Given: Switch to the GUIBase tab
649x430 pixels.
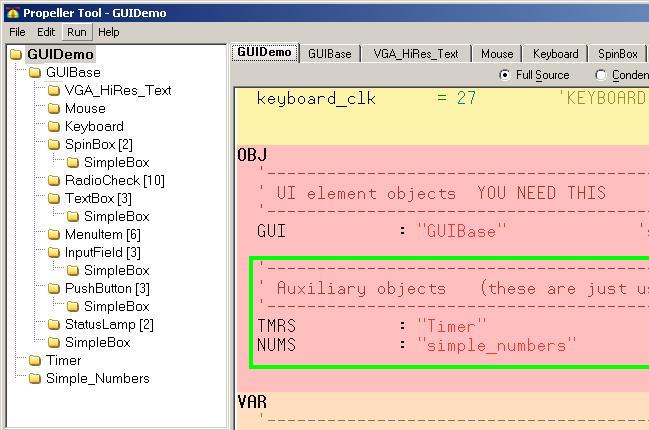Looking at the screenshot, I should click(329, 54).
